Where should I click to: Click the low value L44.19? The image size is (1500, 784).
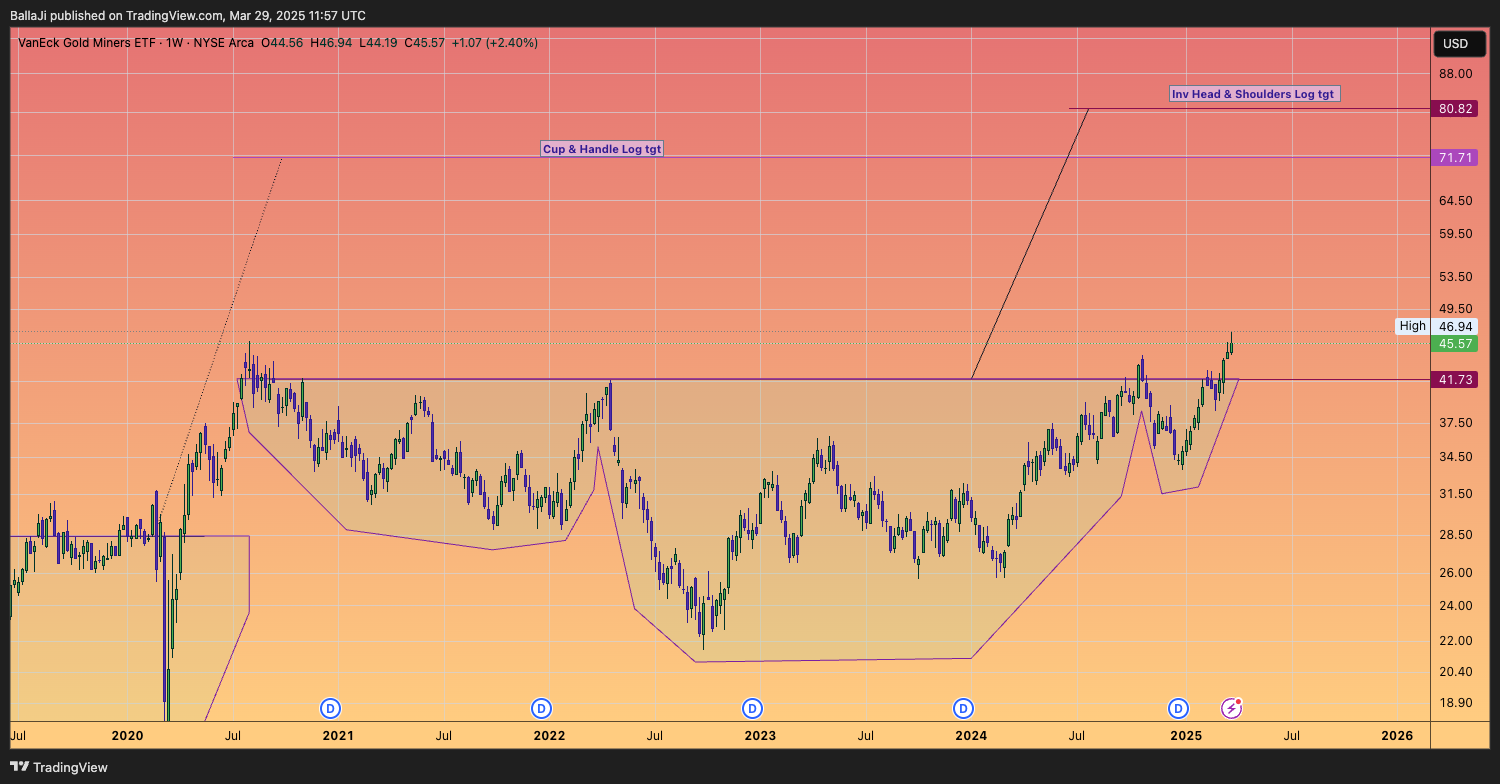pos(379,43)
